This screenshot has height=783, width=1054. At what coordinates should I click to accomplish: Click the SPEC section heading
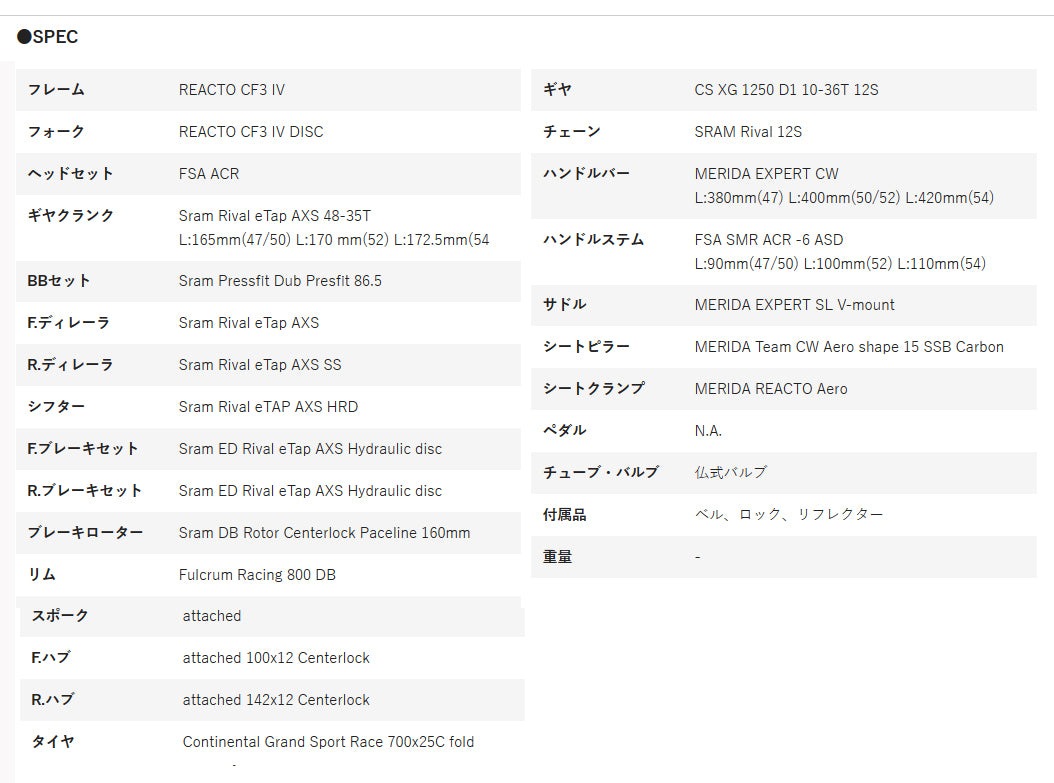tap(48, 37)
